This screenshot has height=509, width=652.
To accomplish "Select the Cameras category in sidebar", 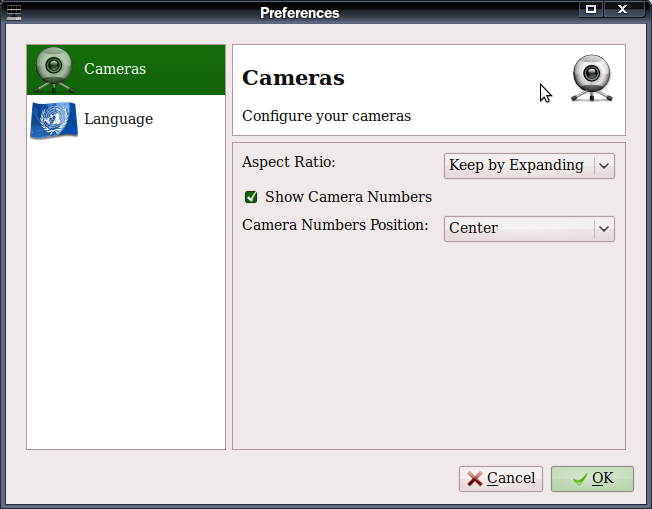I will [126, 70].
